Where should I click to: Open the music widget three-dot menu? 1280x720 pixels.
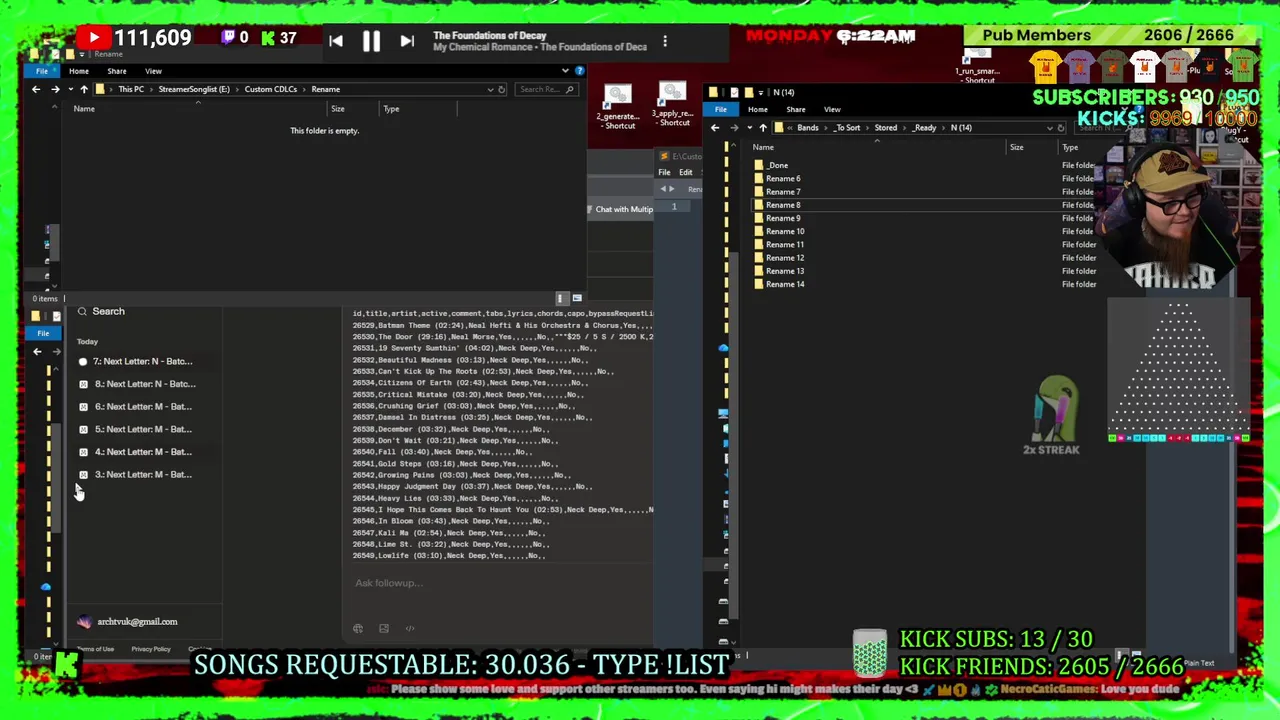[x=665, y=41]
